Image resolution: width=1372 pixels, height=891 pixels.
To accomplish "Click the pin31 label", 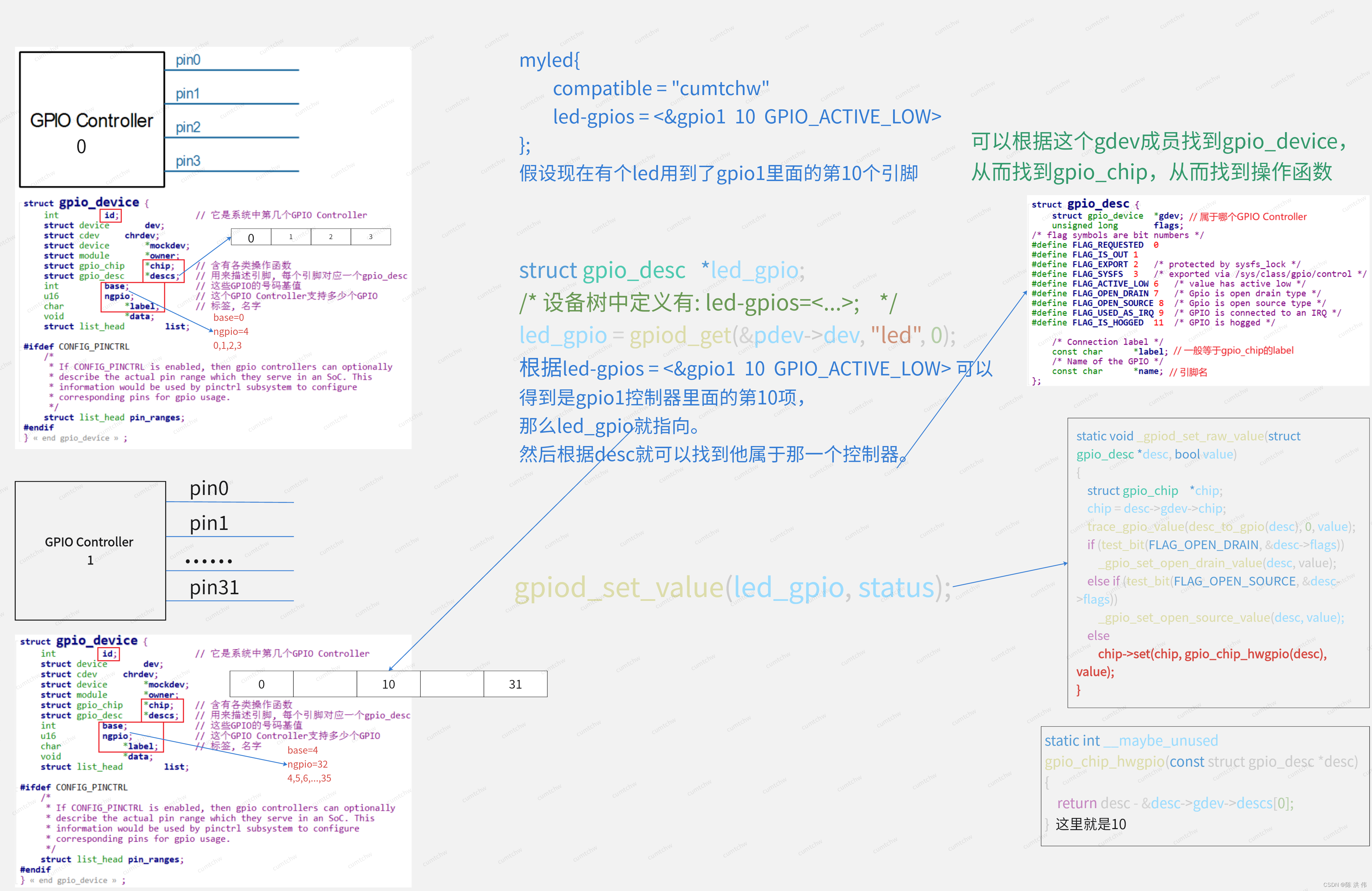I will [x=214, y=587].
